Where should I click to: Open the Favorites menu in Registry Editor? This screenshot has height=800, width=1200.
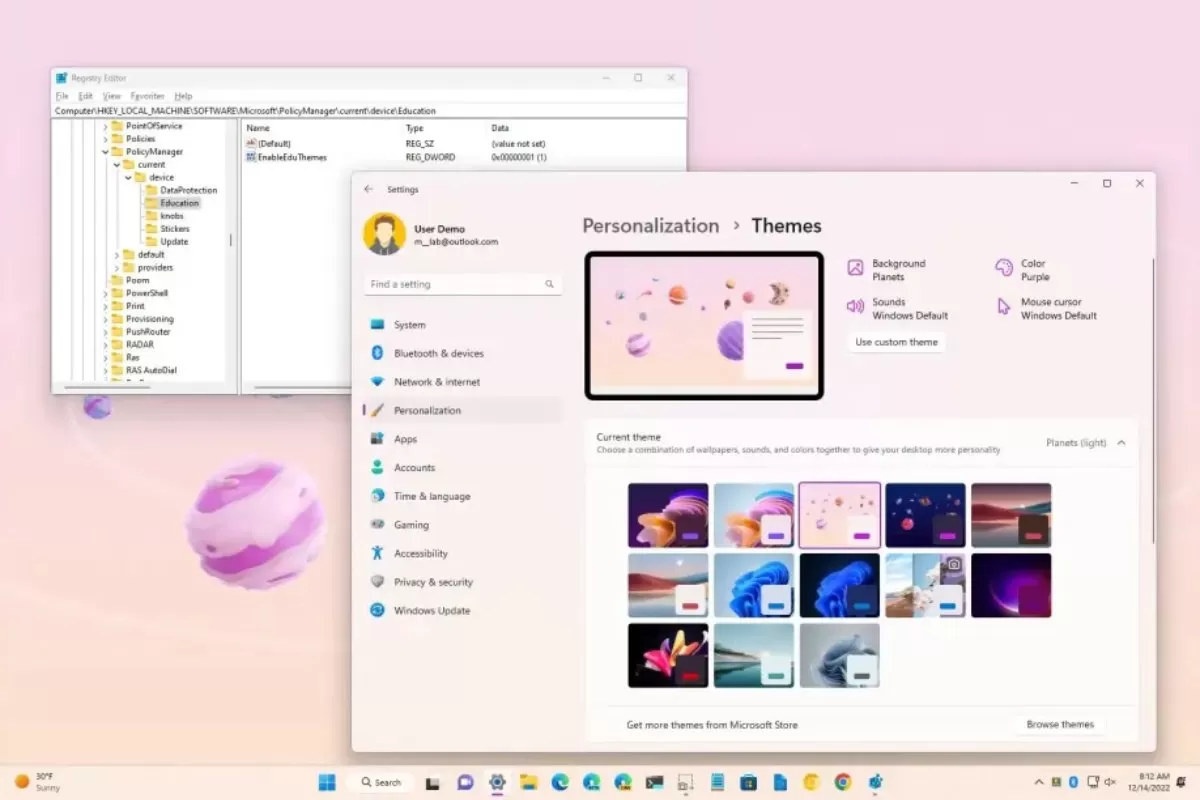point(147,96)
